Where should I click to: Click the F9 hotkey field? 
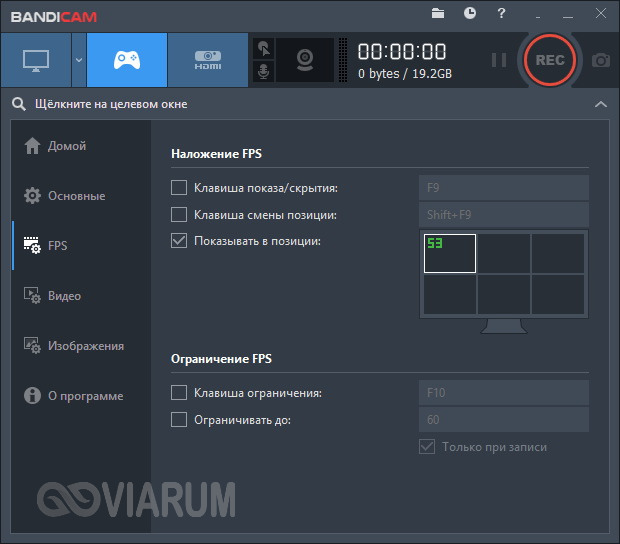pyautogui.click(x=504, y=188)
